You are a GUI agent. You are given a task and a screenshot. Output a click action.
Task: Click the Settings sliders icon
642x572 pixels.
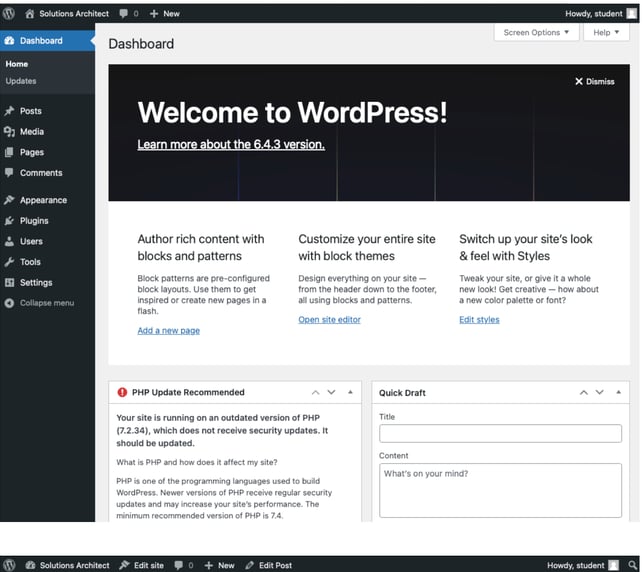pos(9,283)
